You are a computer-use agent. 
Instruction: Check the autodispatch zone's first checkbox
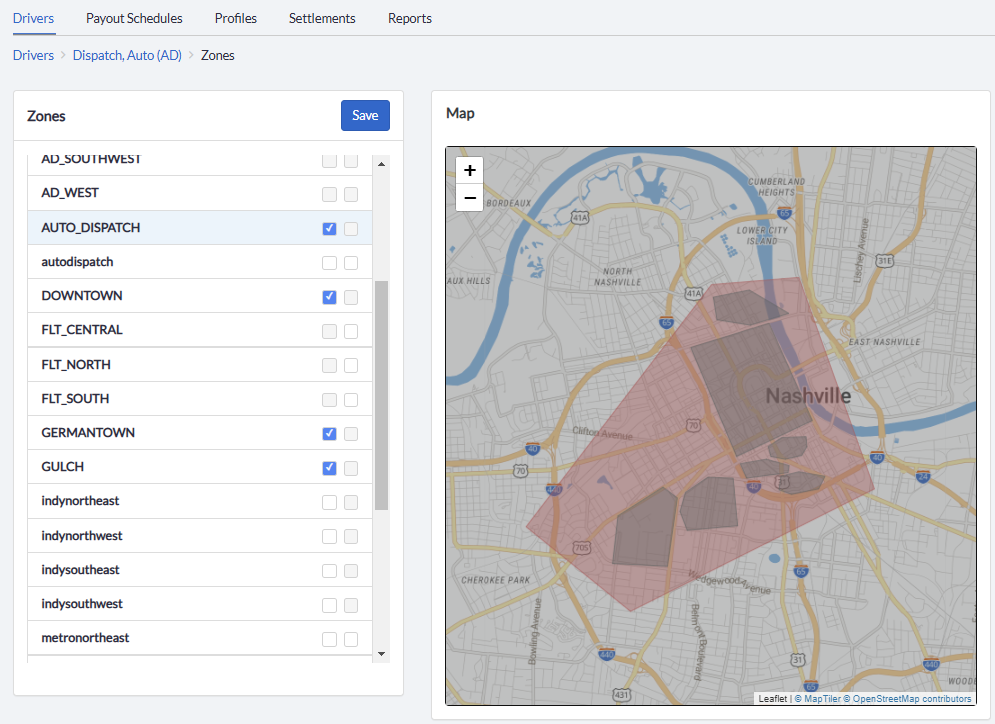(329, 262)
